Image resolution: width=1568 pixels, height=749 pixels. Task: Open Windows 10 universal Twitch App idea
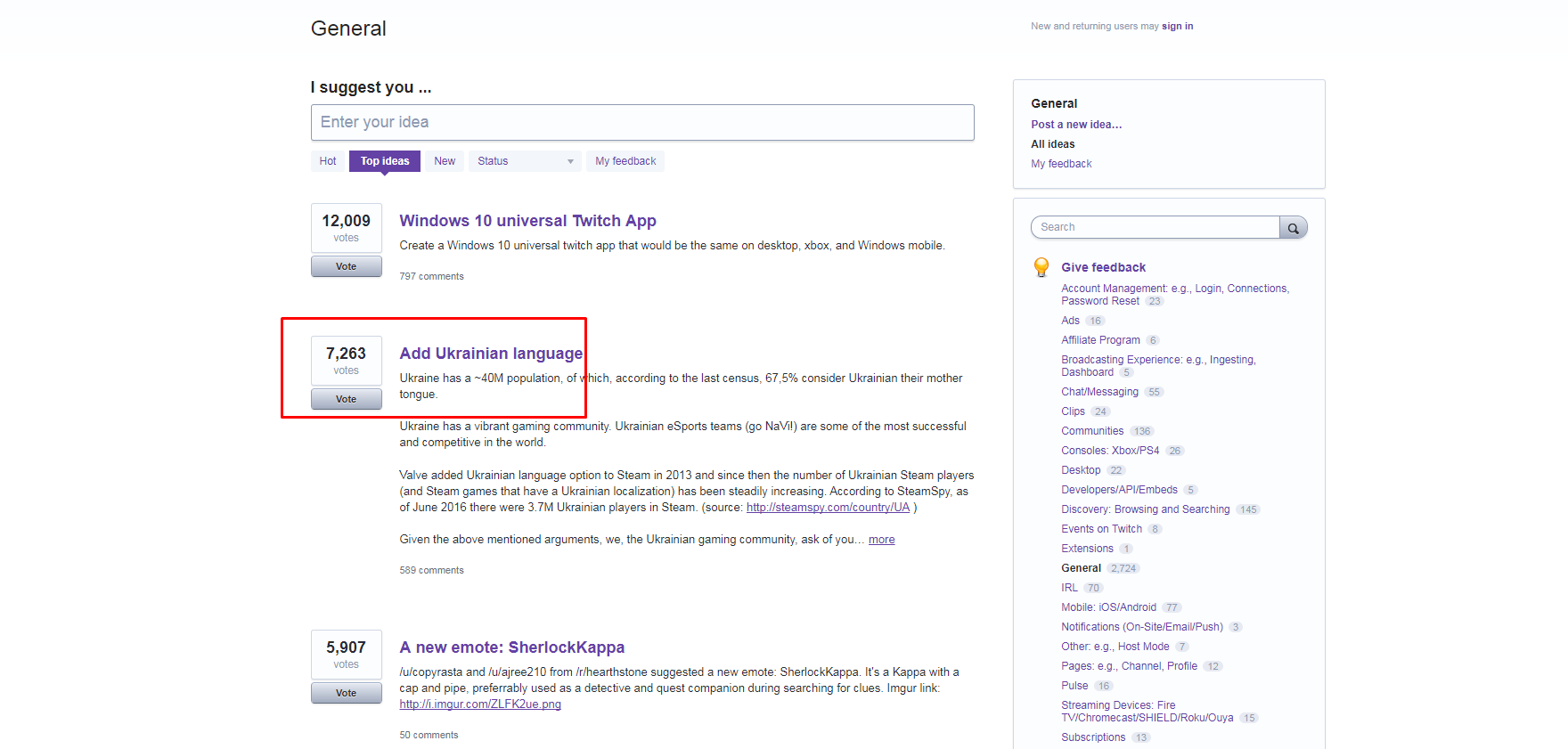[527, 221]
